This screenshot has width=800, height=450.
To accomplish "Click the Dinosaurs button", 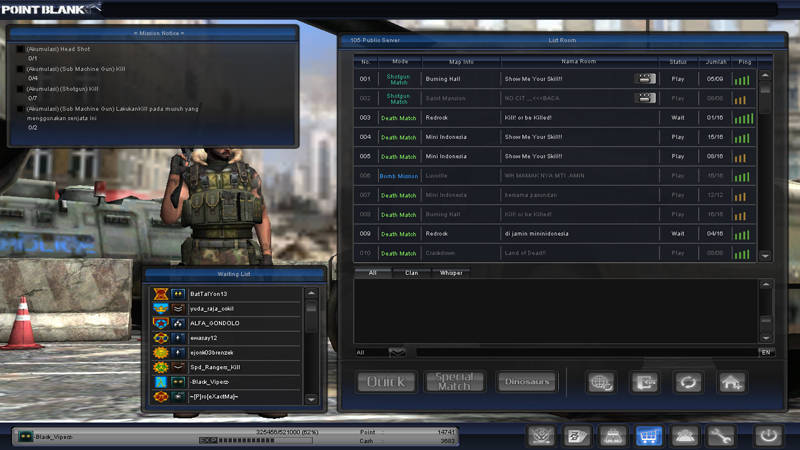I will coord(527,382).
